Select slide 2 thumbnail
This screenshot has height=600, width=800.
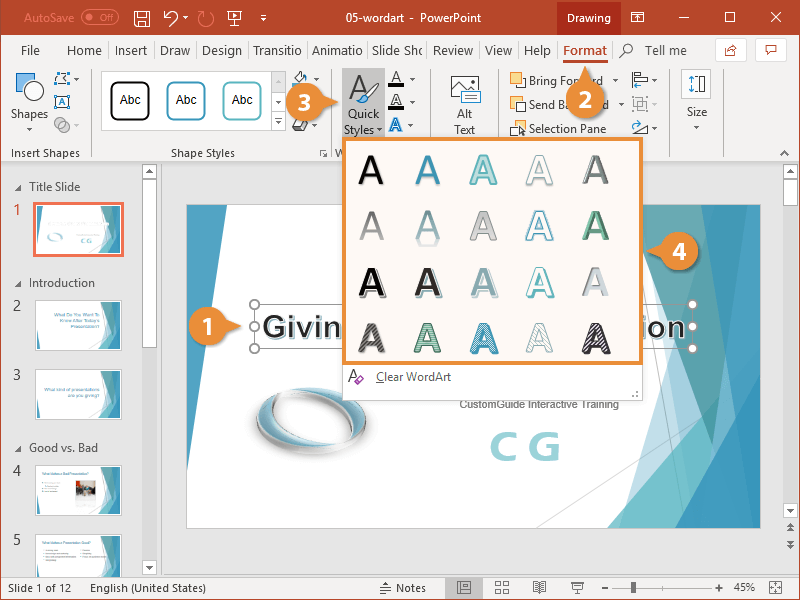click(x=77, y=325)
